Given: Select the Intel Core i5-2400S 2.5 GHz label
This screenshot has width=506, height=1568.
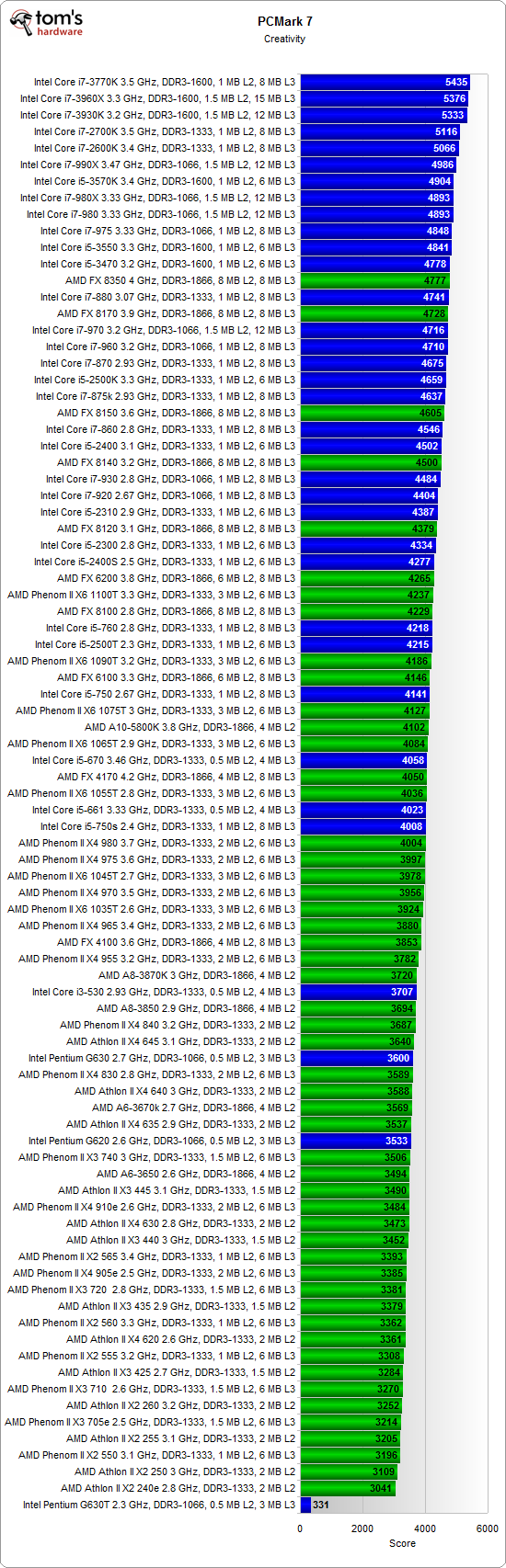Looking at the screenshot, I should 165,562.
